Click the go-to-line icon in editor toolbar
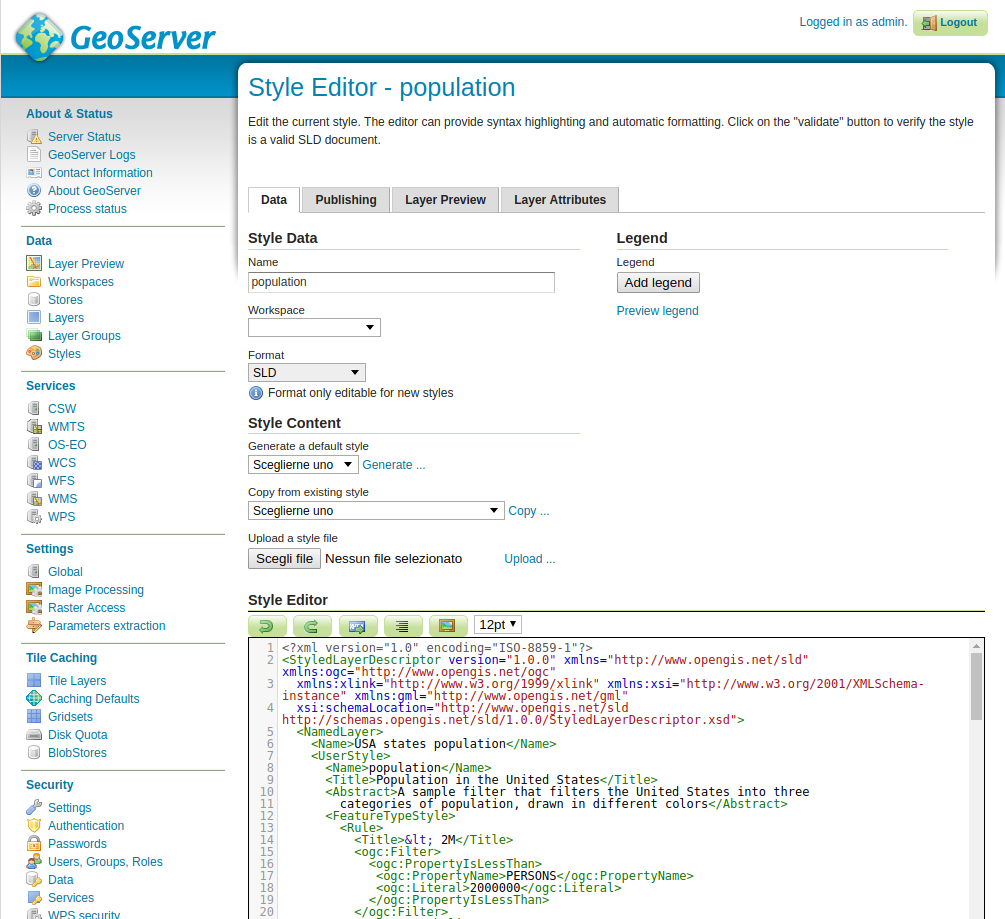 coord(358,625)
